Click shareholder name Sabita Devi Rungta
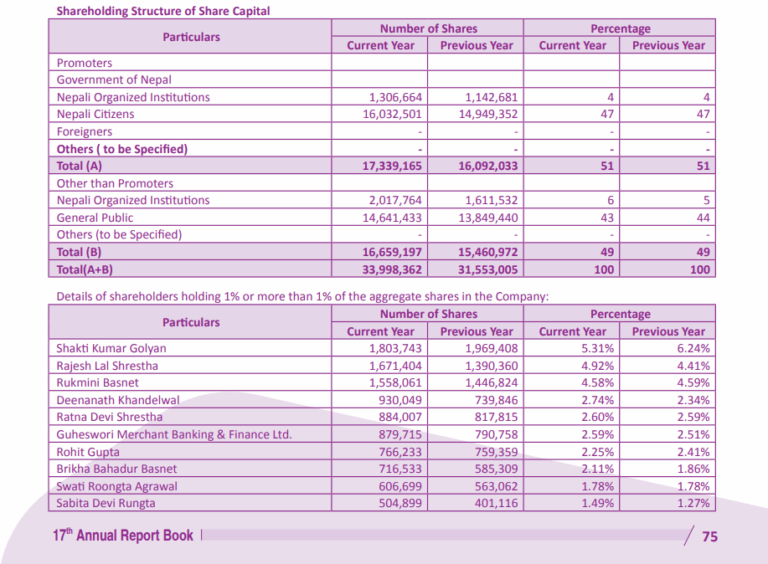The image size is (768, 564). (108, 502)
